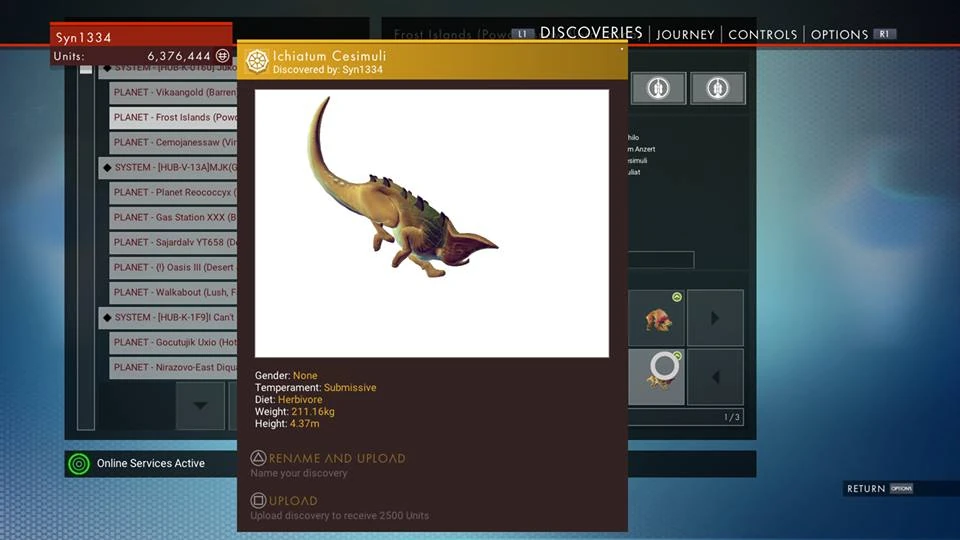The image size is (960, 540).
Task: Select PLANET - Sajardalv YT658 row
Action: click(x=173, y=243)
